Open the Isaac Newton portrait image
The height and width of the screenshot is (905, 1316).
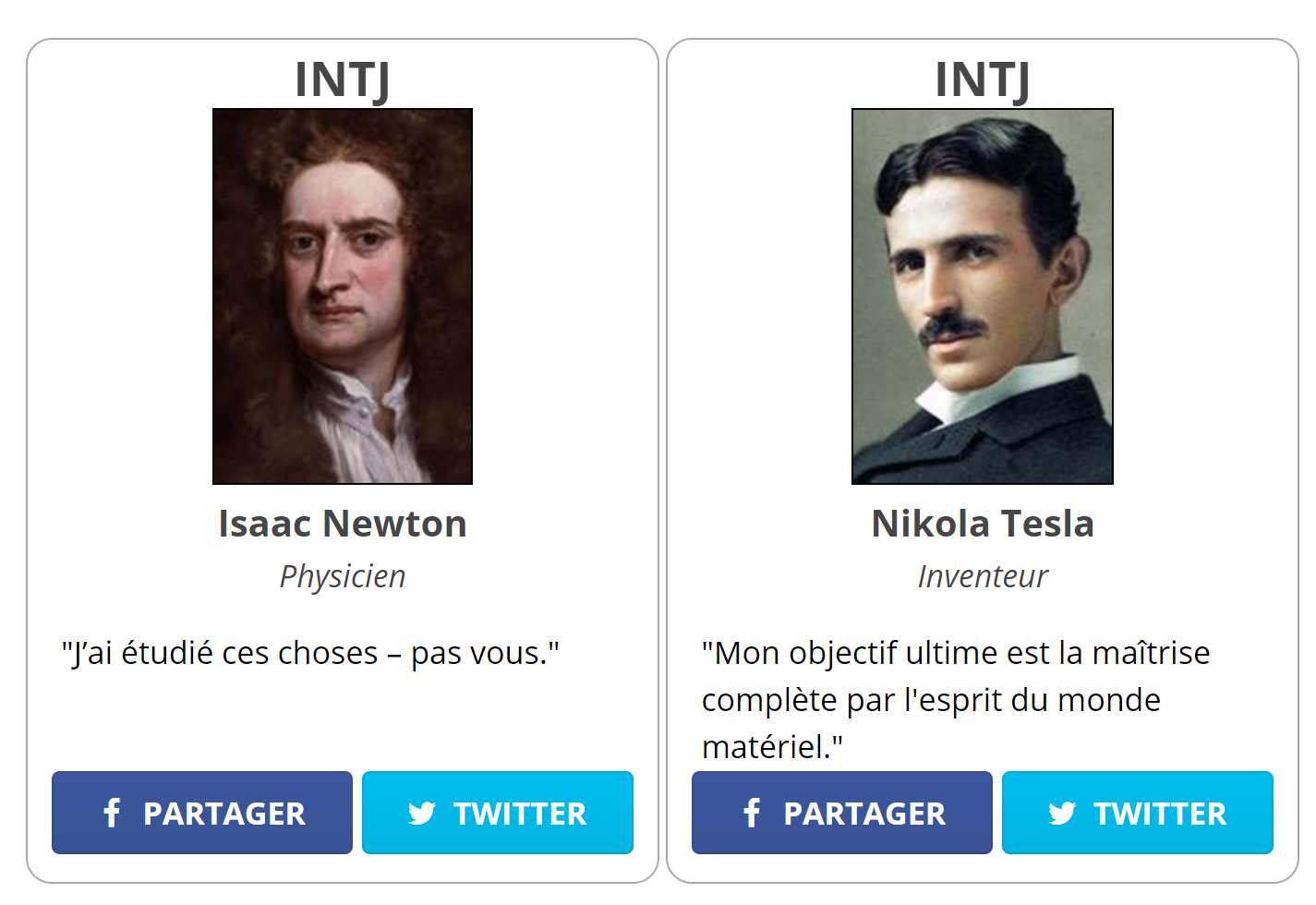coord(343,296)
